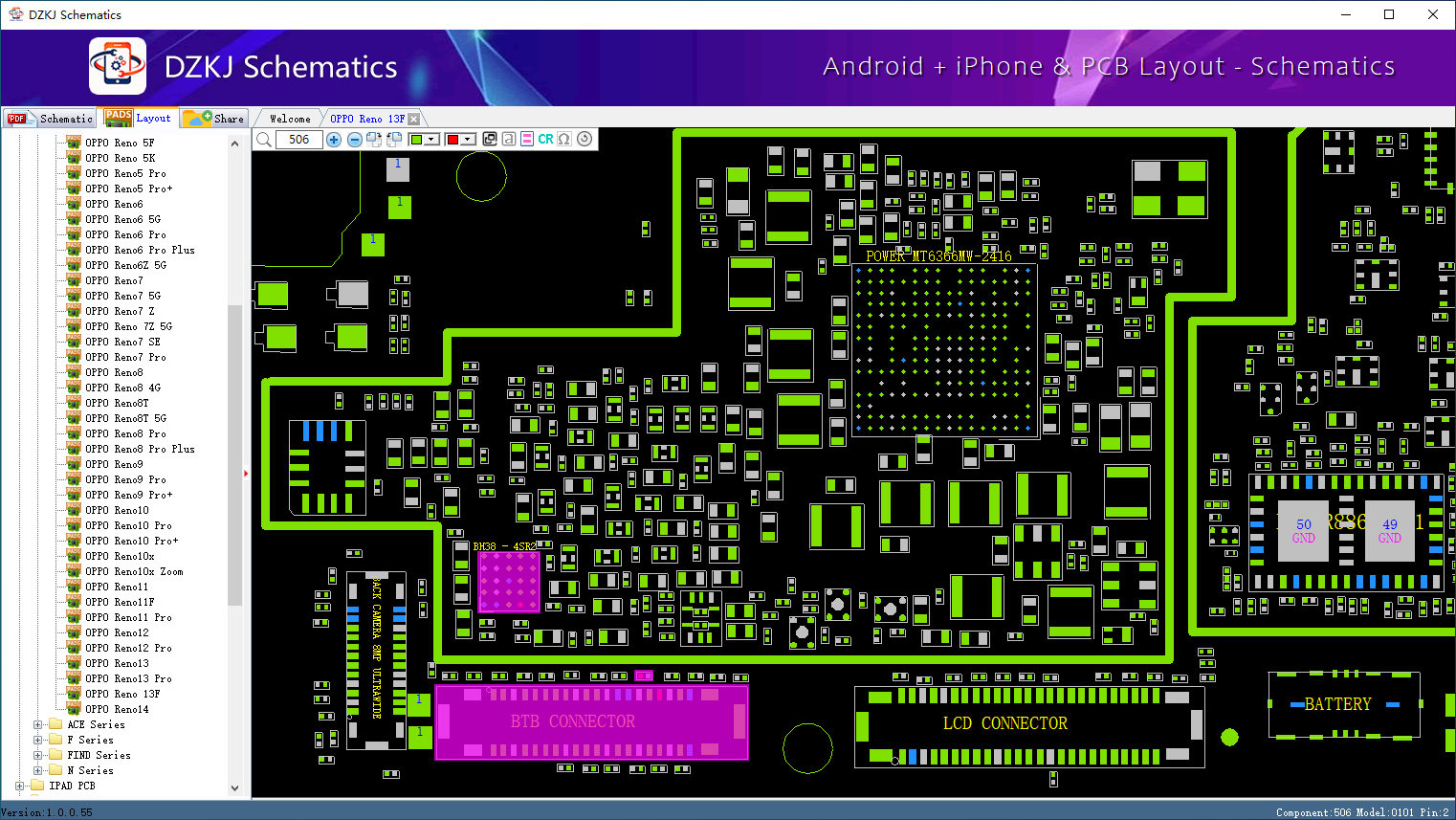The width and height of the screenshot is (1456, 820).
Task: Click the green color swatch
Action: pos(416,140)
